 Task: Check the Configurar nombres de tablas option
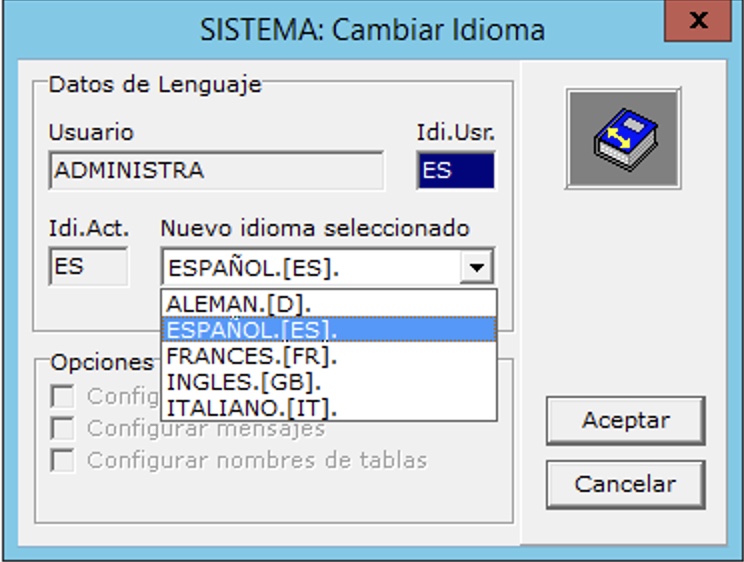(x=62, y=461)
